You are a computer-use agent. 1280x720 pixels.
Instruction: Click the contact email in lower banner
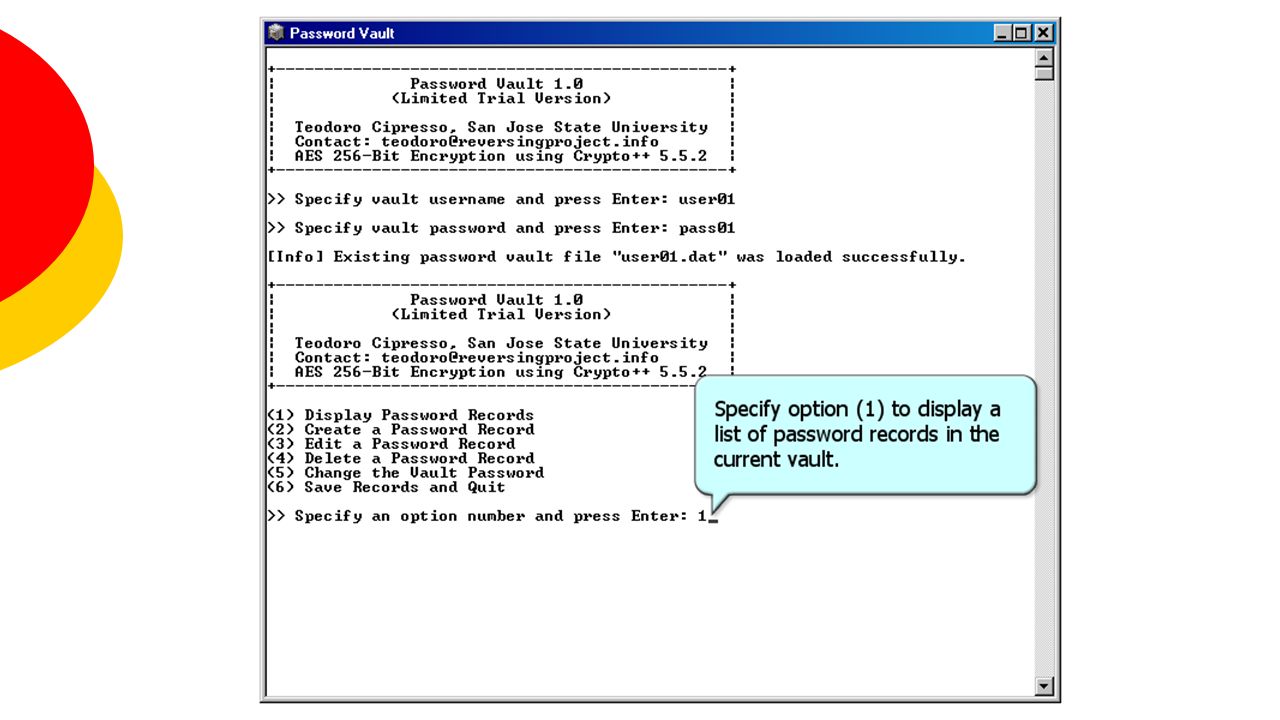[520, 357]
